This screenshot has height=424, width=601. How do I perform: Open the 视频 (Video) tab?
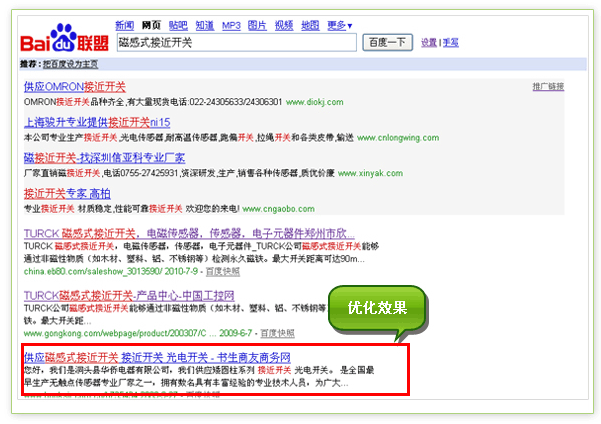click(284, 24)
